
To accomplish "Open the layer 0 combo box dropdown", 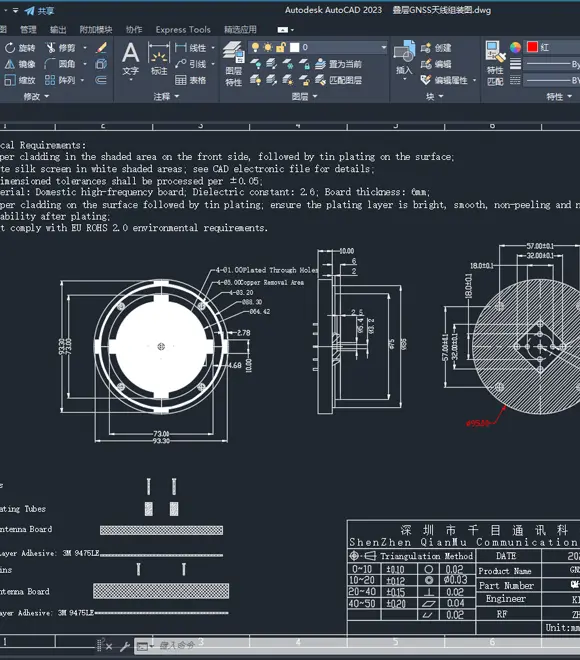I will click(383, 47).
